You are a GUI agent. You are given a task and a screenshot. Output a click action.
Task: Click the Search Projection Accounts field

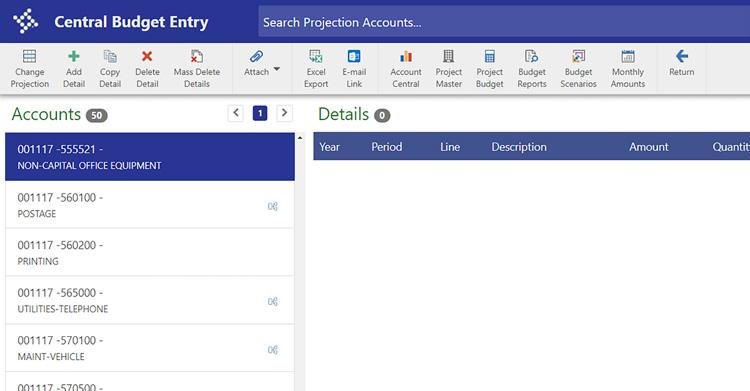click(x=504, y=22)
